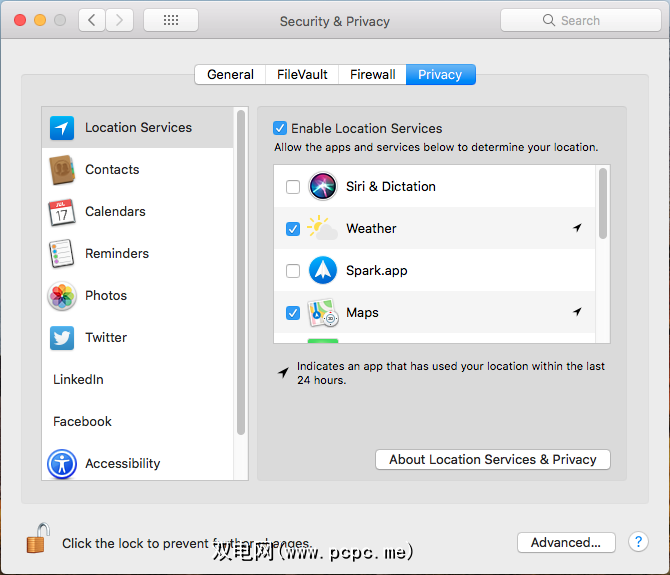Click the Weather app icon
The width and height of the screenshot is (670, 575).
323,228
